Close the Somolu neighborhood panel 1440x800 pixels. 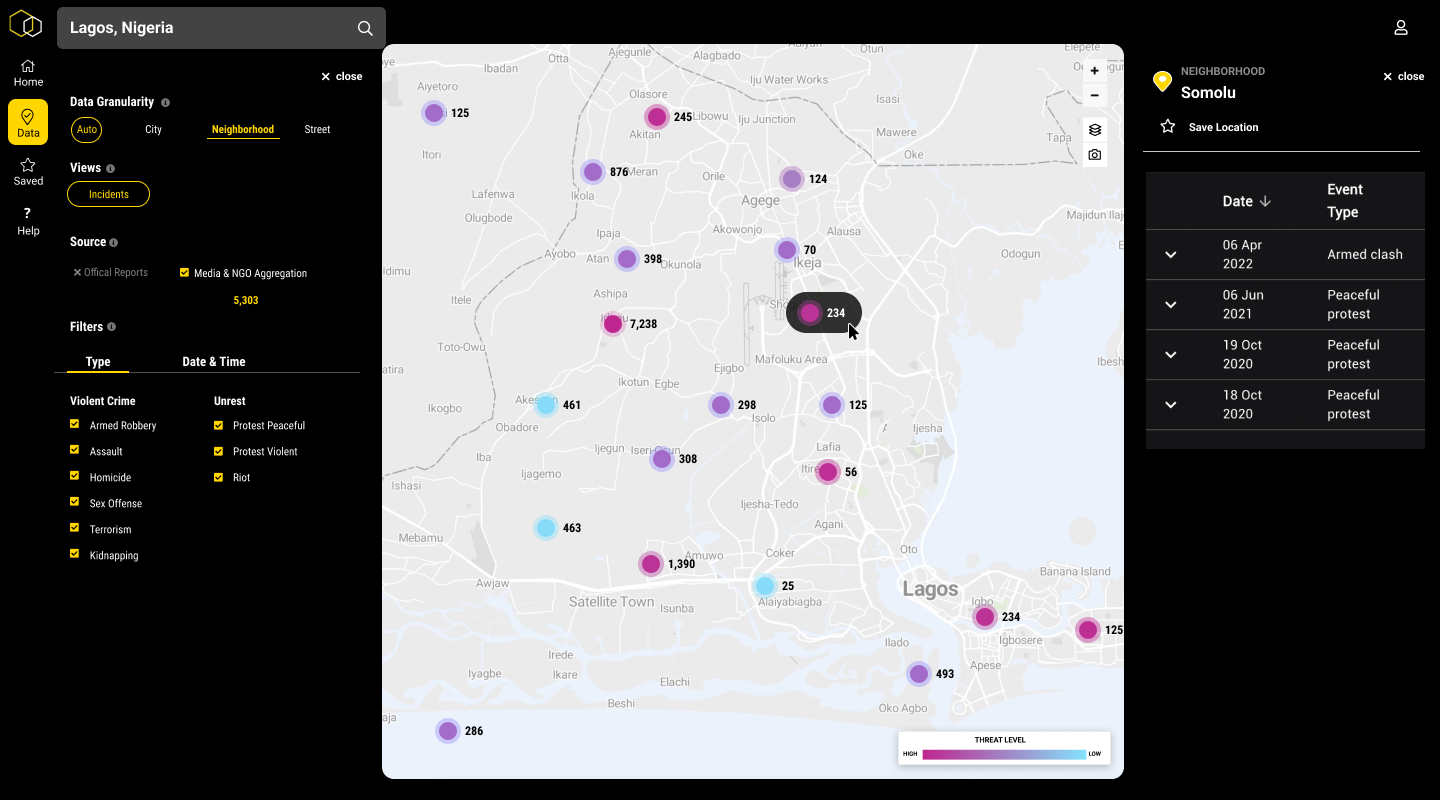pyautogui.click(x=1403, y=76)
